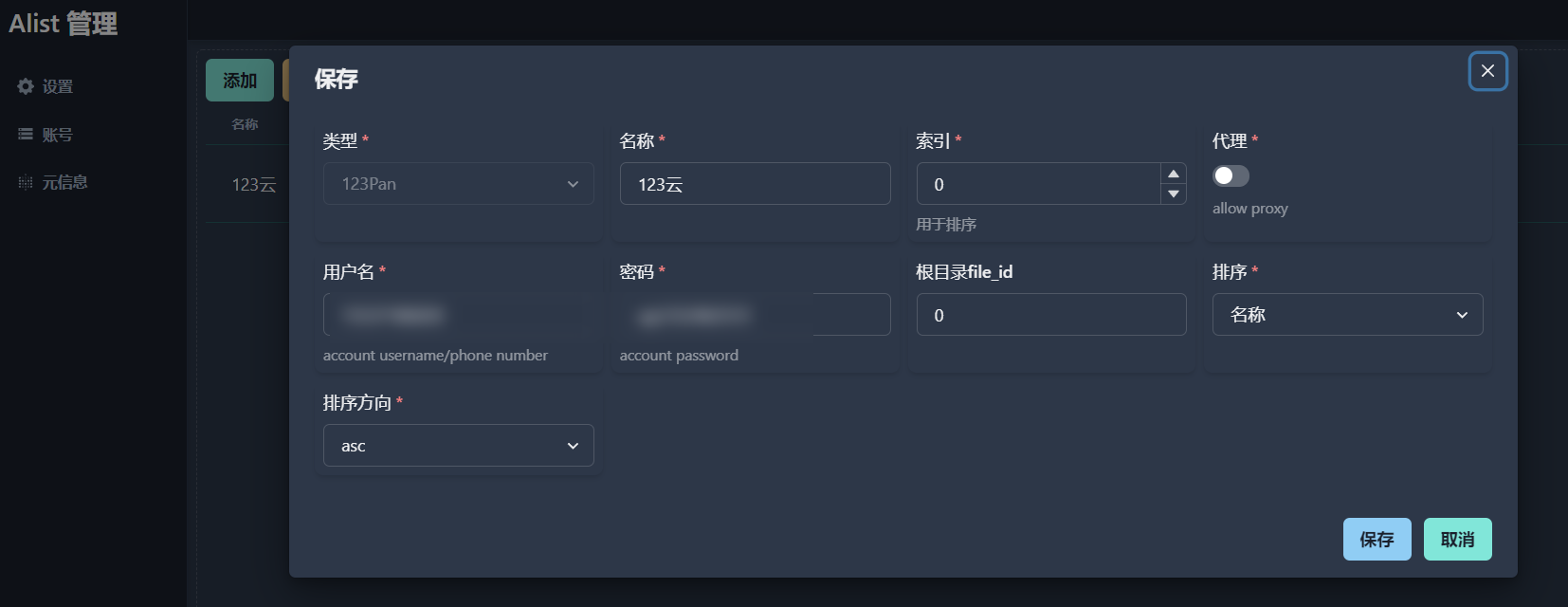Screen dimensions: 1568x607
Task: Open the 排序方向 asc dropdown
Action: (x=459, y=446)
